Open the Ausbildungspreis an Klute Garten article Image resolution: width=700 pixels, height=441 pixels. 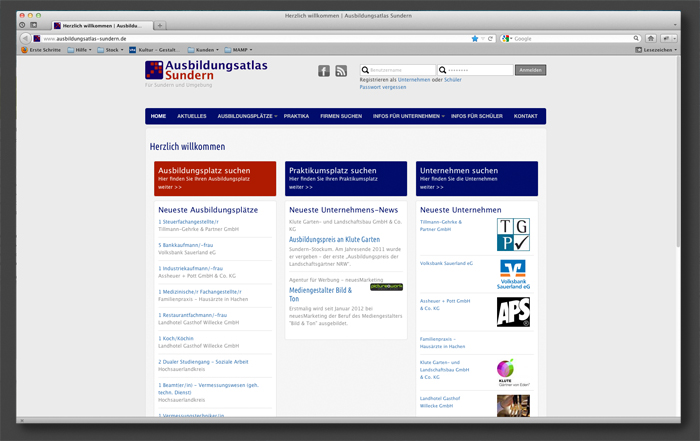click(x=334, y=240)
